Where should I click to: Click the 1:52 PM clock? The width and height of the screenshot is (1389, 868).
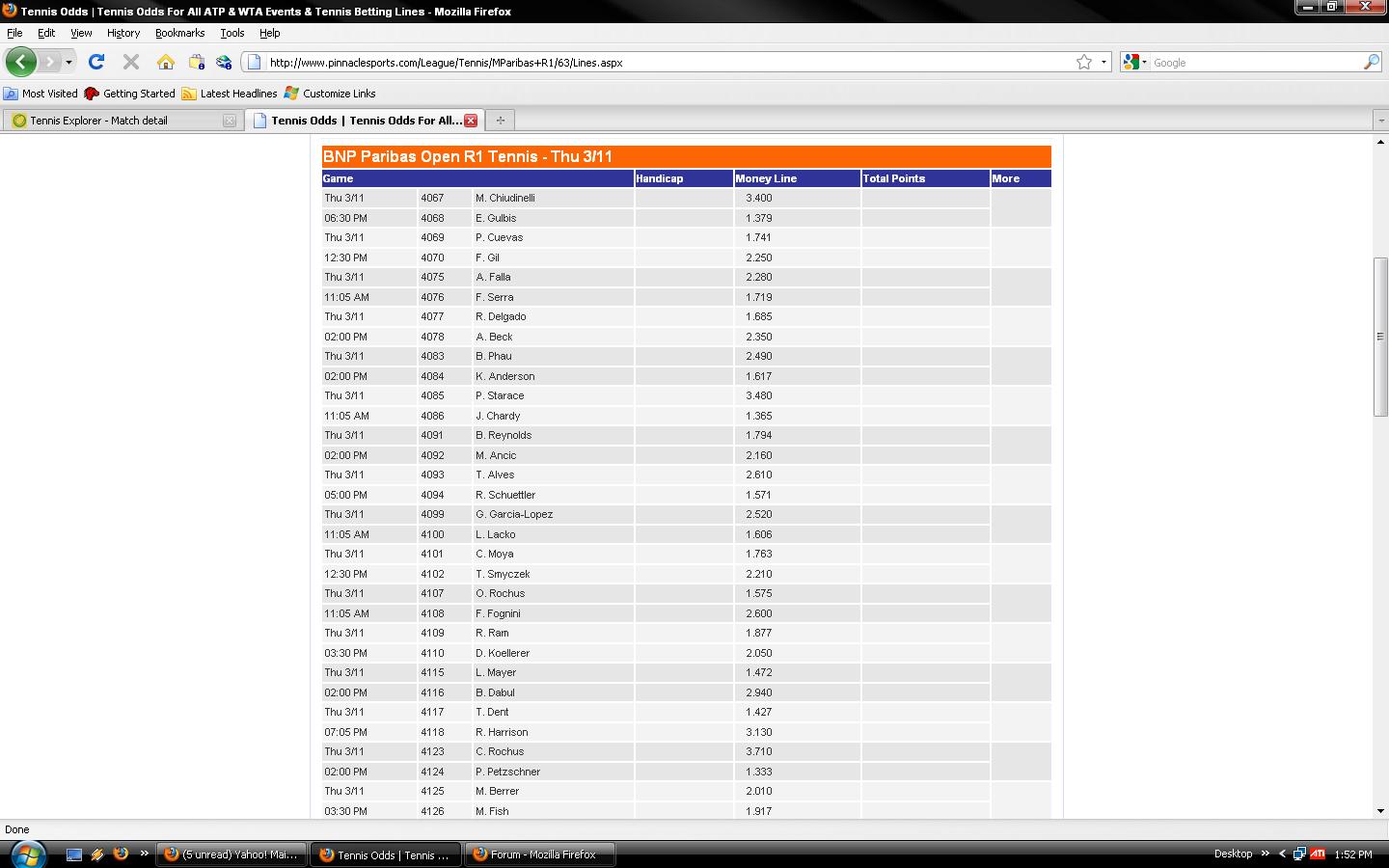[1353, 854]
